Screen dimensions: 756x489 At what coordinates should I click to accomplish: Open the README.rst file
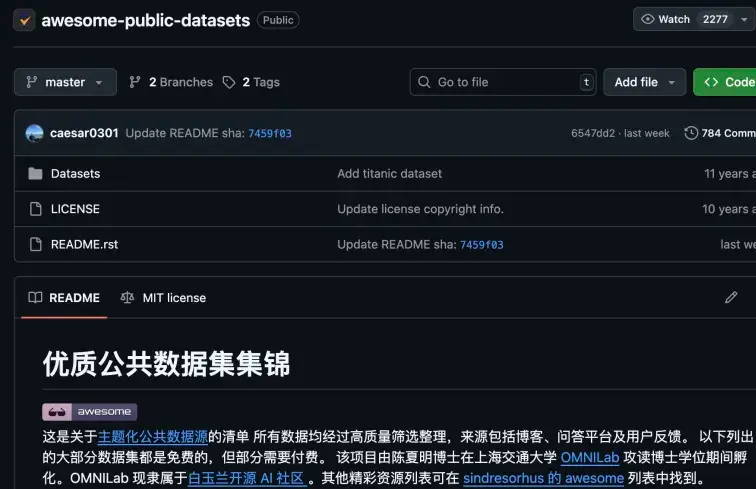click(x=84, y=244)
